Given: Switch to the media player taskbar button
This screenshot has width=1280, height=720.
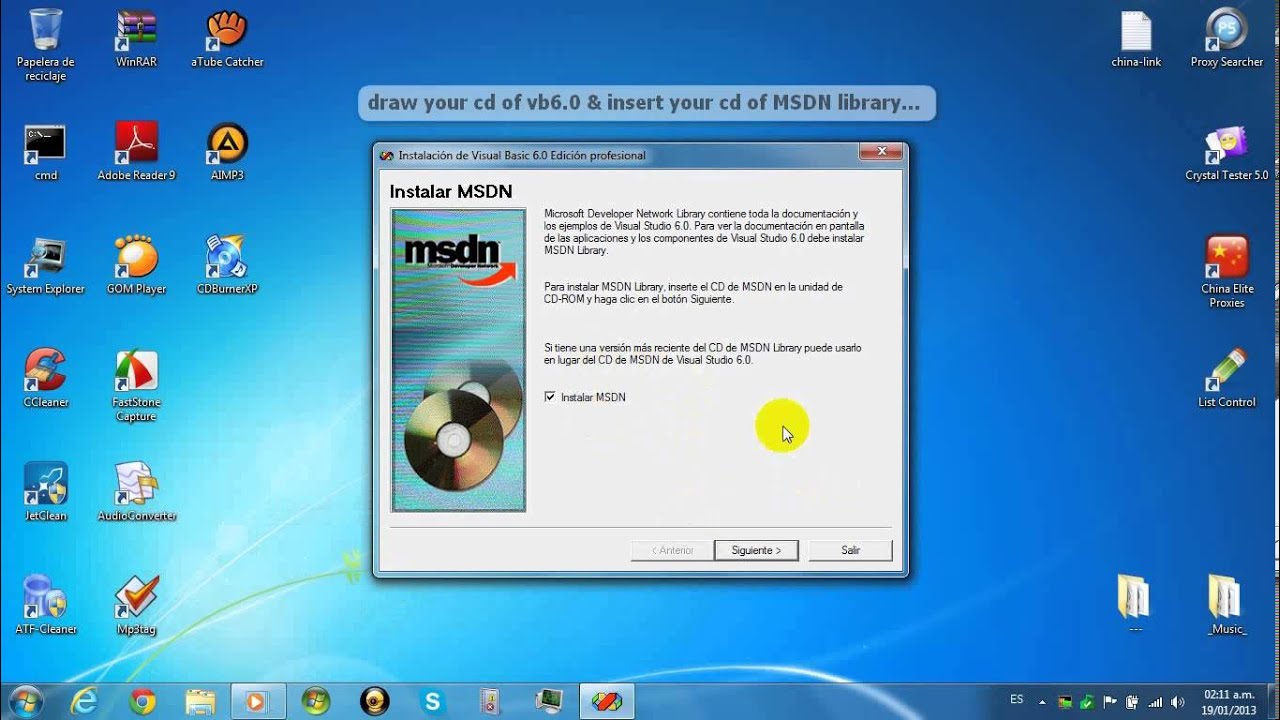Looking at the screenshot, I should coord(258,702).
